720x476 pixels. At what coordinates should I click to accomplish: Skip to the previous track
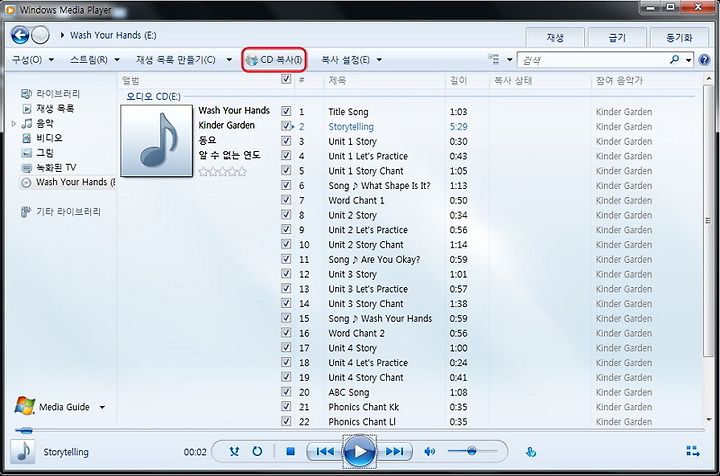tap(325, 452)
